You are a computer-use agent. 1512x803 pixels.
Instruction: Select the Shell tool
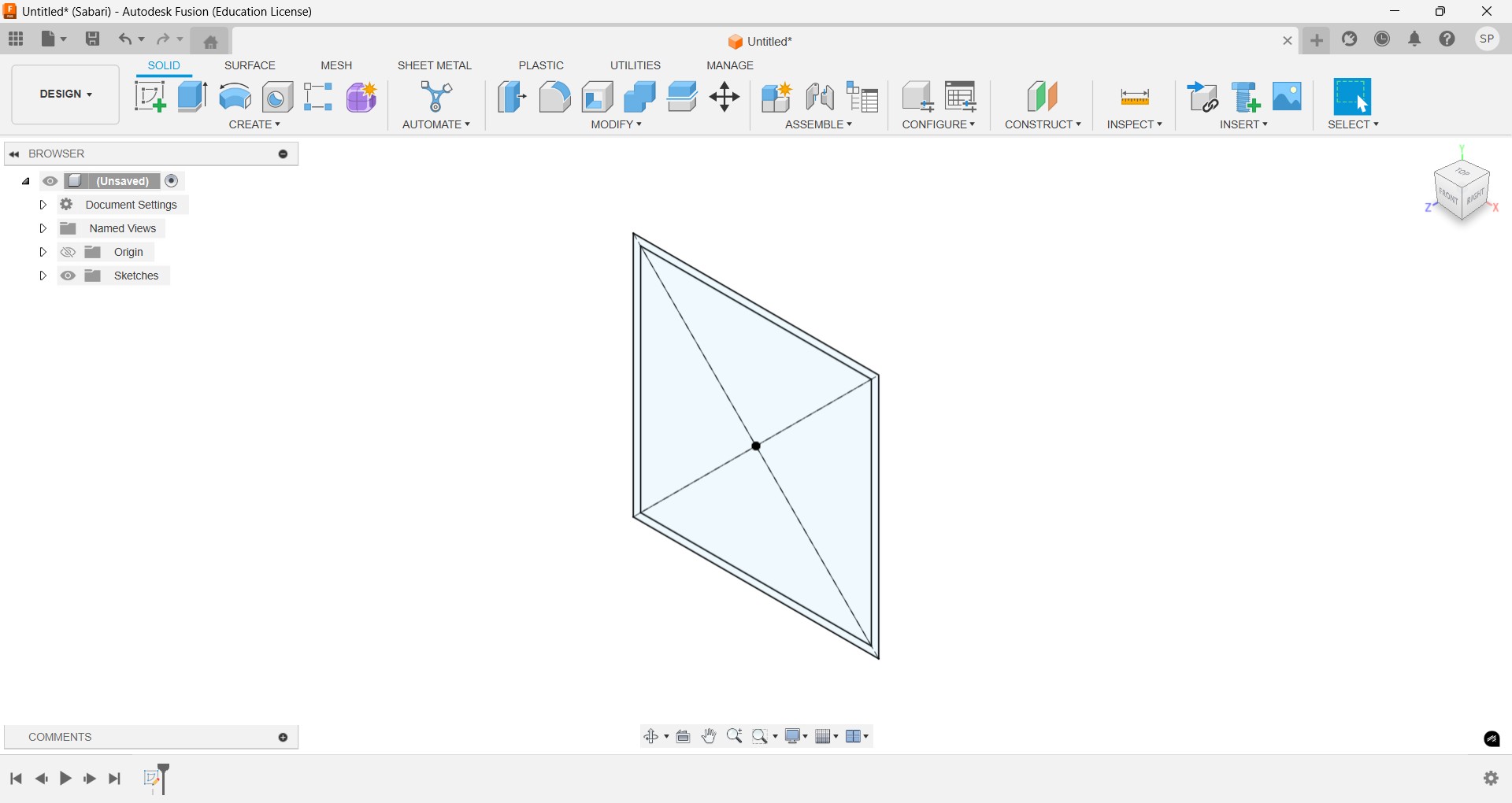(x=598, y=97)
